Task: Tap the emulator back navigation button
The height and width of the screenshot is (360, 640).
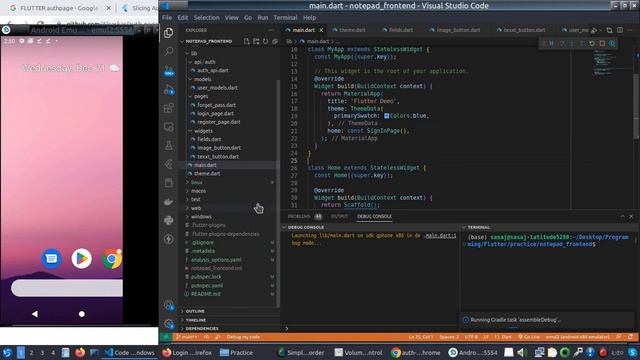Action: click(x=35, y=314)
